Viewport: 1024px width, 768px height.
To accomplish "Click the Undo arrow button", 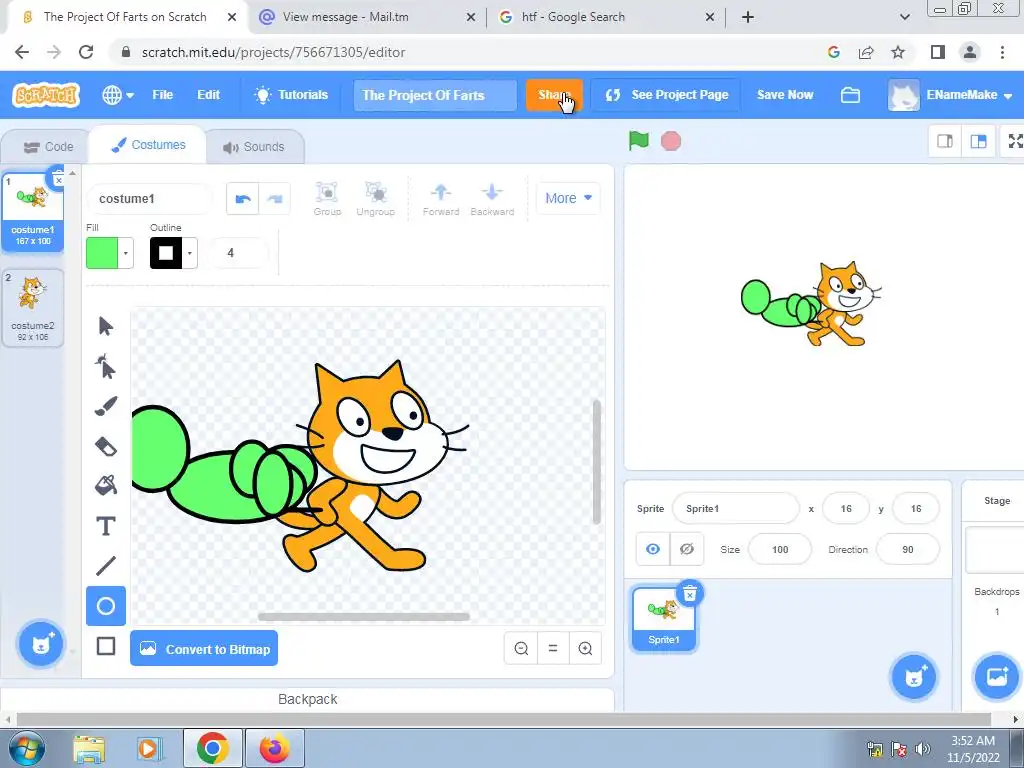I will (243, 199).
